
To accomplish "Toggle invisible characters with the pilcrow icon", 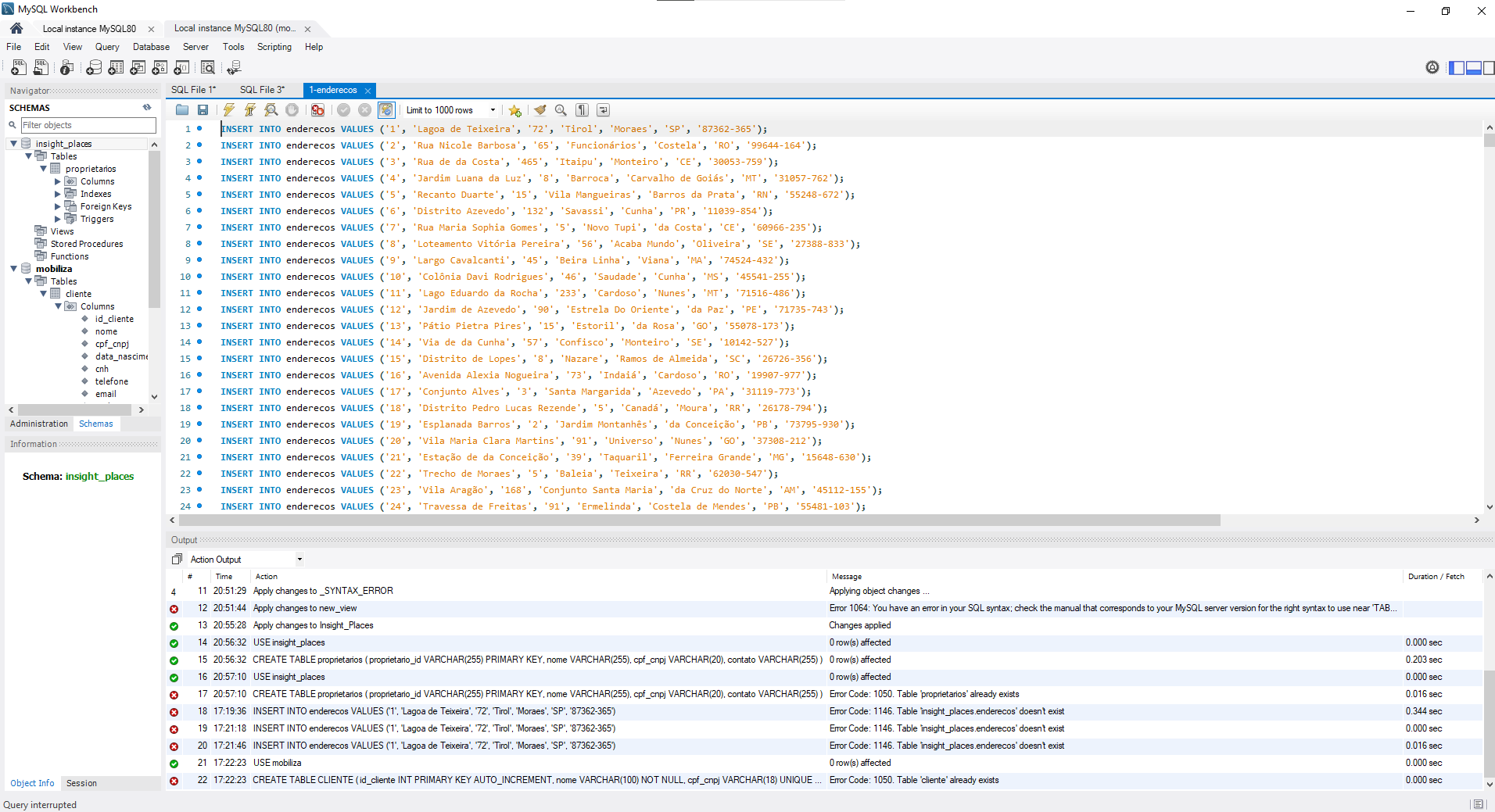I will pyautogui.click(x=582, y=110).
